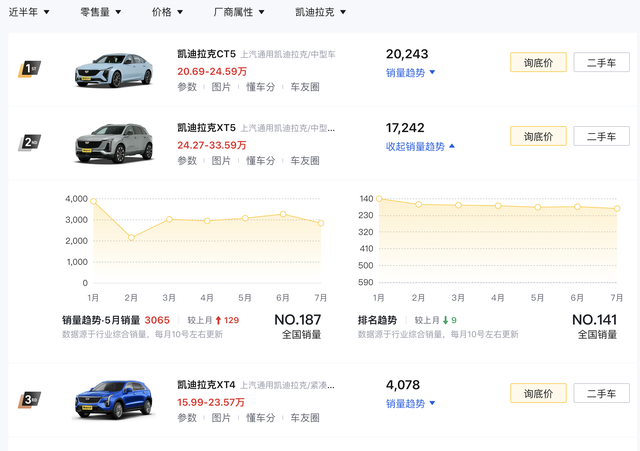
Task: Click the 15.99-23.57万 price text
Action: pyautogui.click(x=211, y=402)
